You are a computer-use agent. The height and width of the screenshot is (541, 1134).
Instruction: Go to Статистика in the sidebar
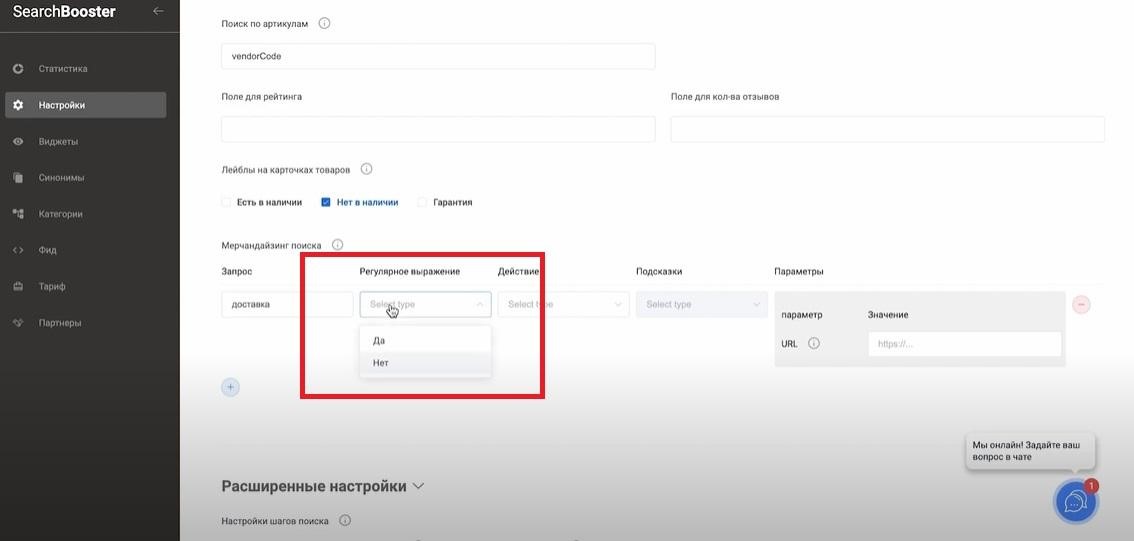click(x=63, y=69)
